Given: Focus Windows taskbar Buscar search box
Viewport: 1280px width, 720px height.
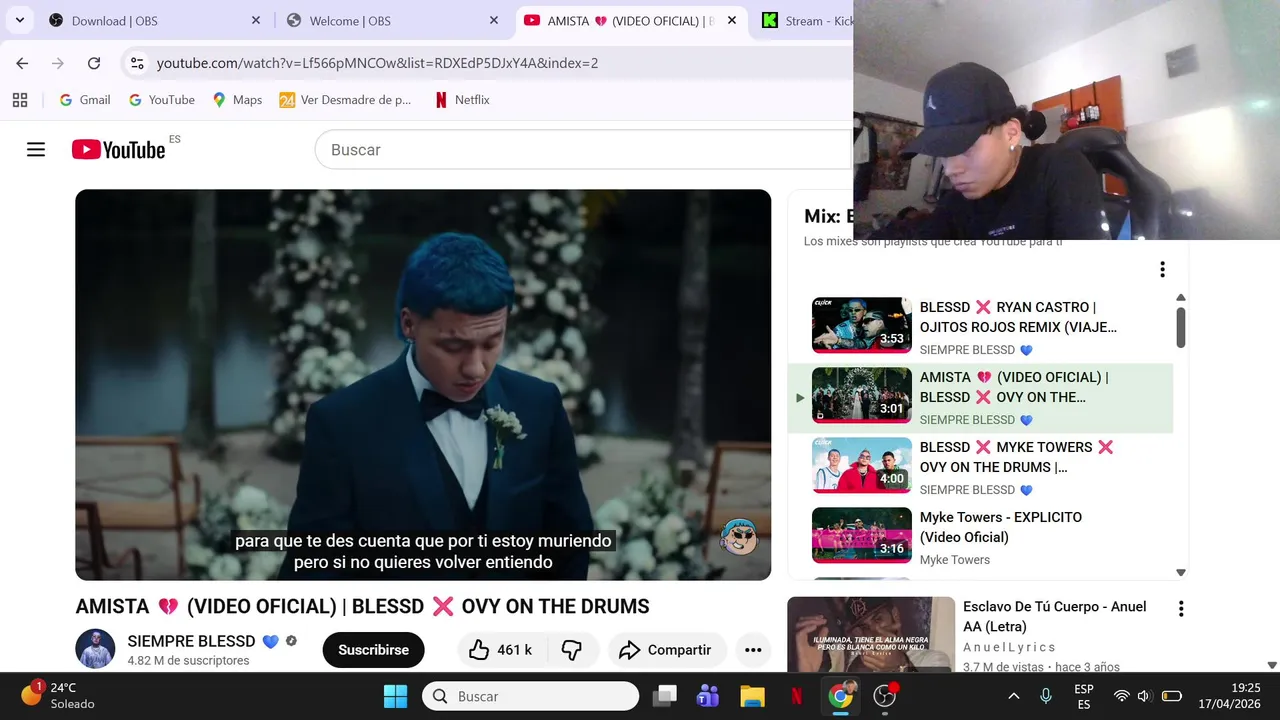Looking at the screenshot, I should (530, 696).
